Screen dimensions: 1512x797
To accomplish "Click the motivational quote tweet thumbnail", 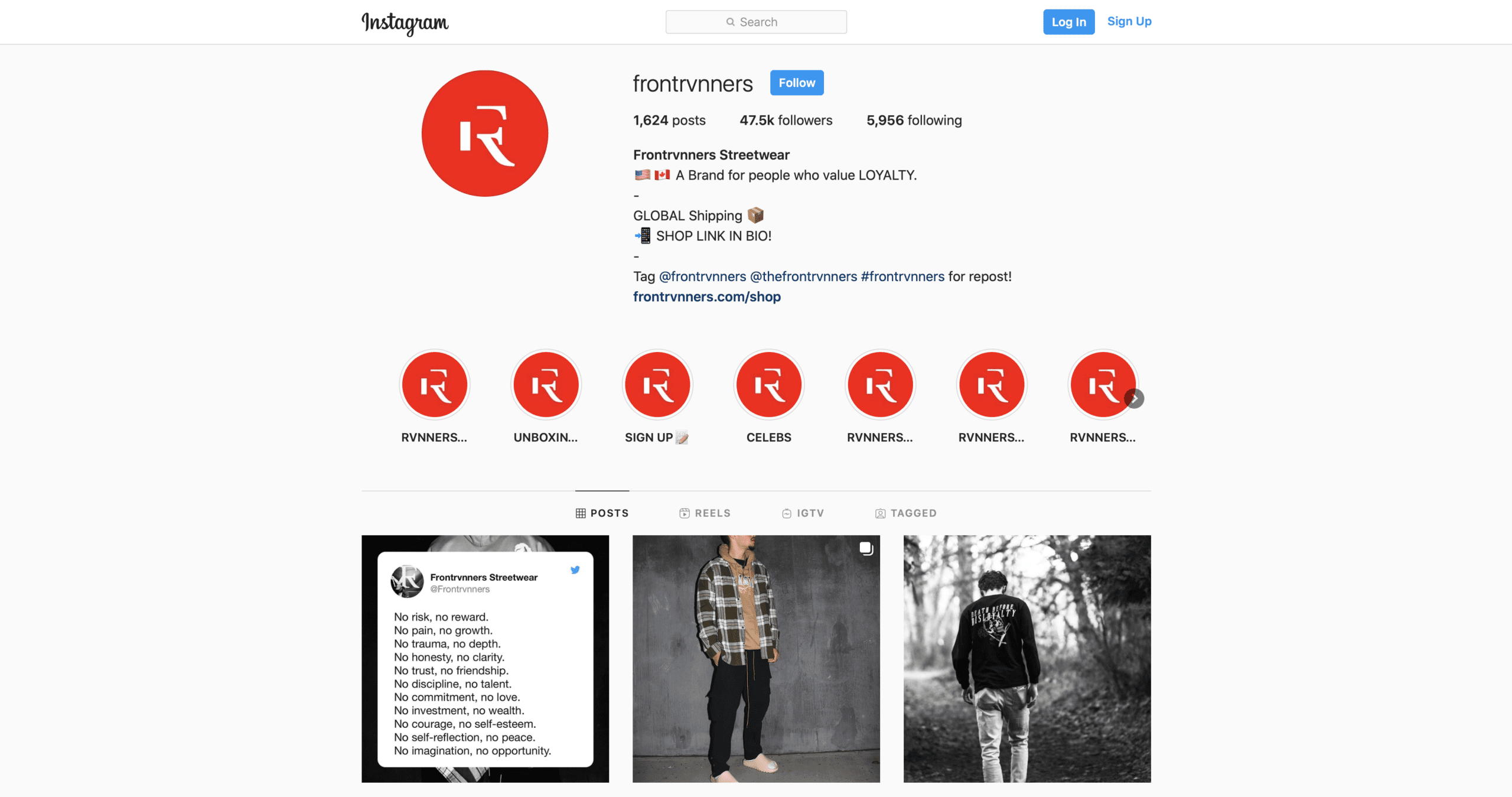I will [485, 659].
